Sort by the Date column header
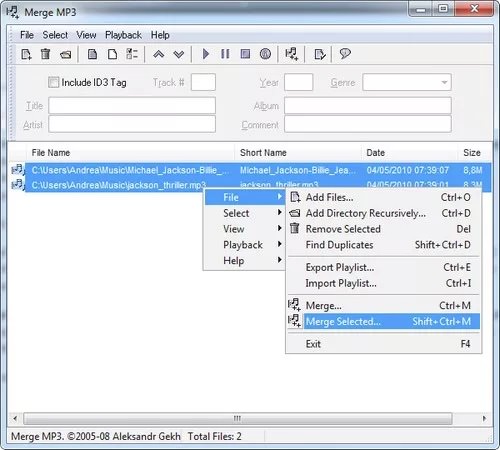This screenshot has height=450, width=500. point(409,153)
